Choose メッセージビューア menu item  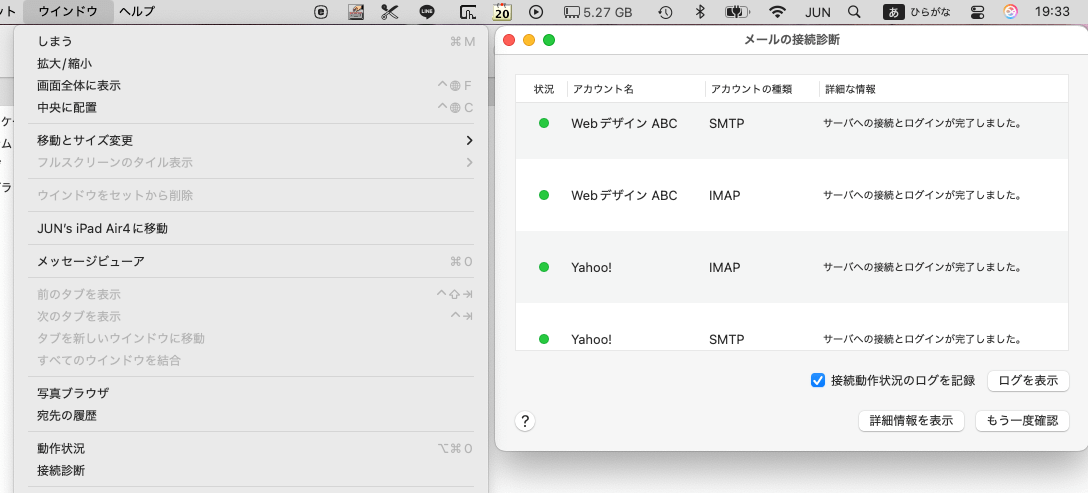(x=91, y=261)
